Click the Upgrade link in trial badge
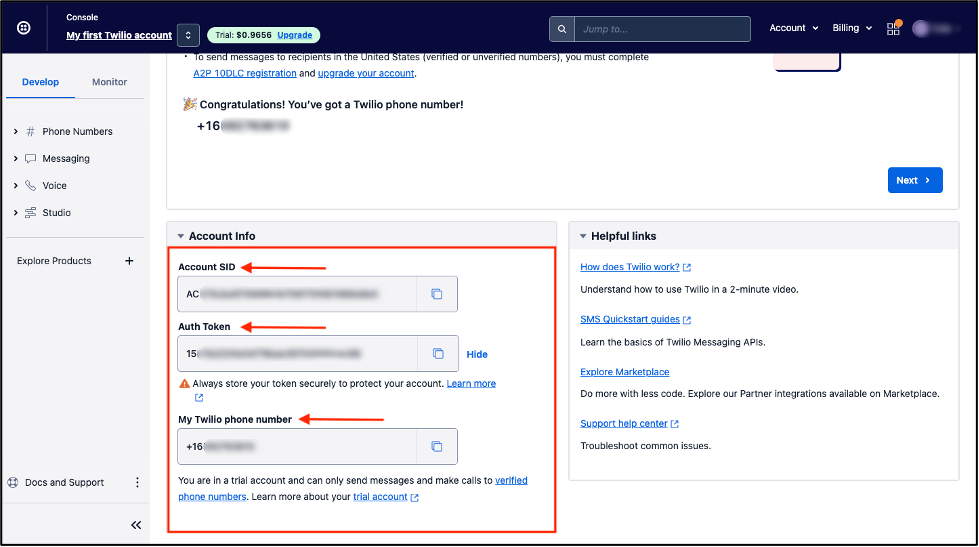This screenshot has width=979, height=547. (x=294, y=35)
